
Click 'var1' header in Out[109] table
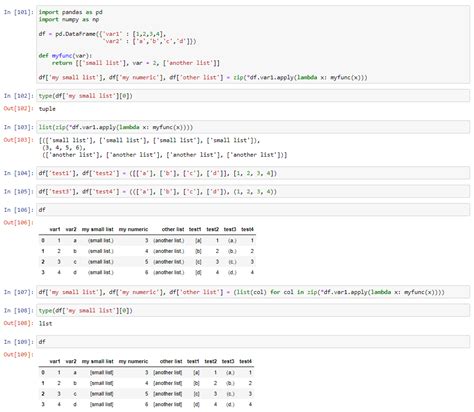point(55,361)
